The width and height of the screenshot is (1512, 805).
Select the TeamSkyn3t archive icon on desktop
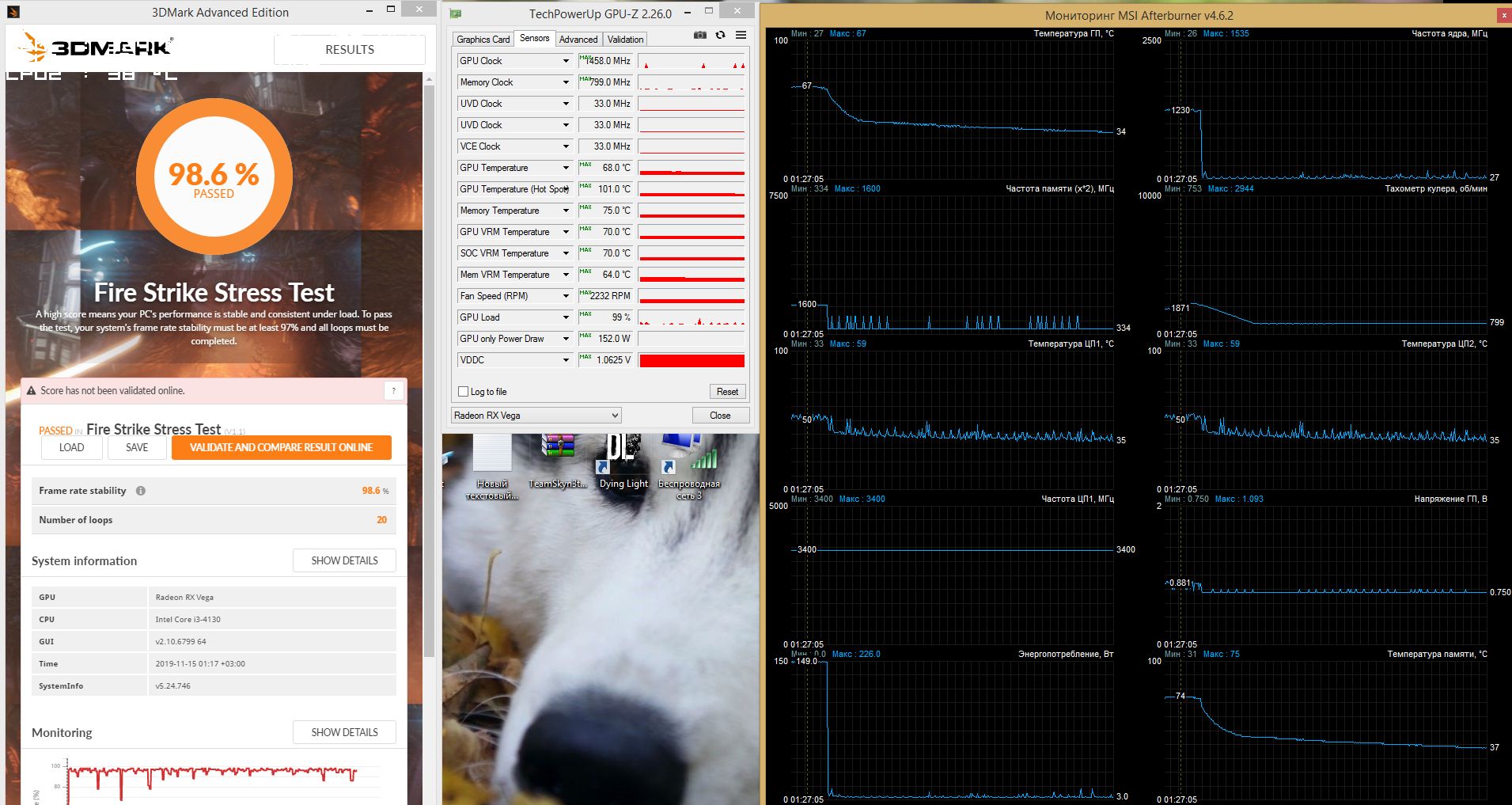click(x=558, y=461)
